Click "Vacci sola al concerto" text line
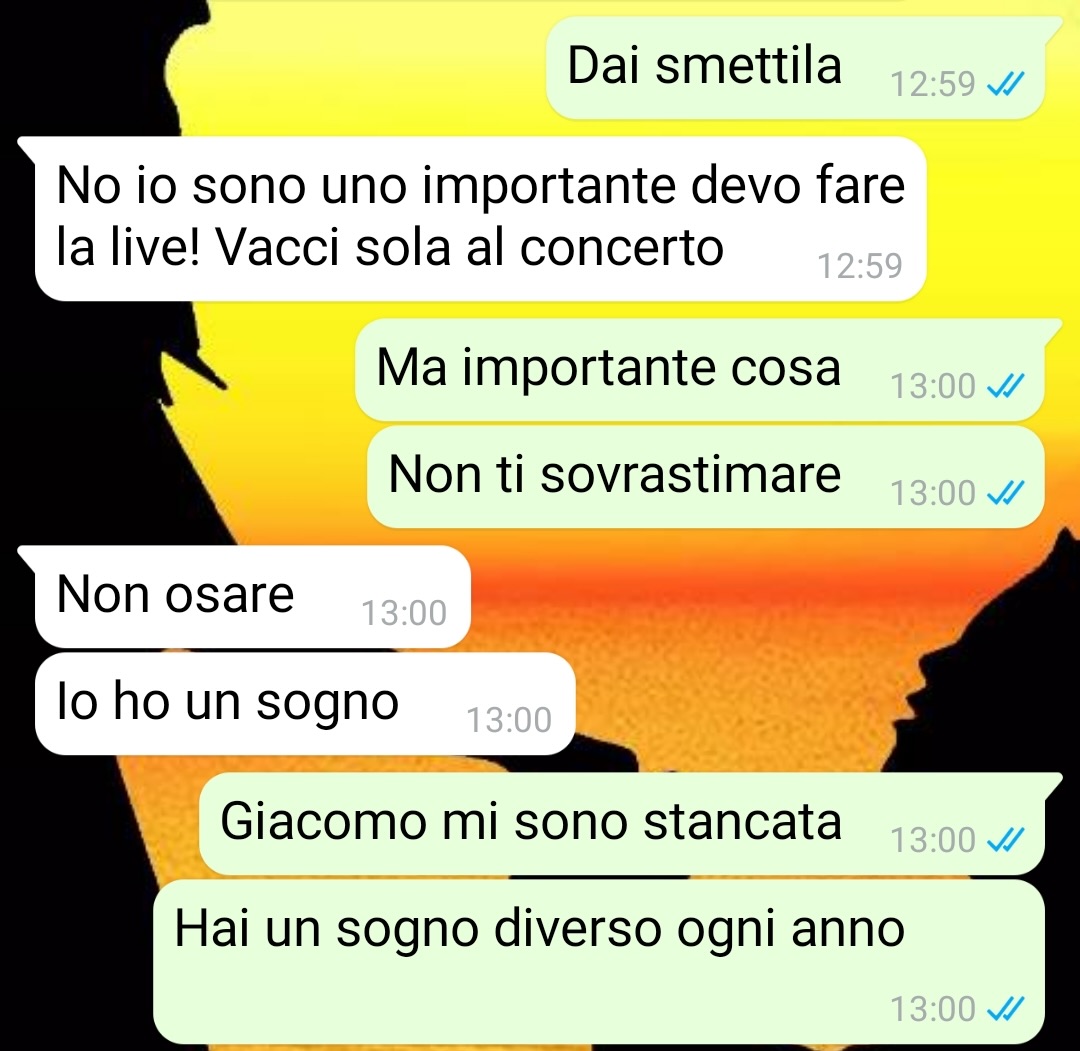 [x=470, y=247]
